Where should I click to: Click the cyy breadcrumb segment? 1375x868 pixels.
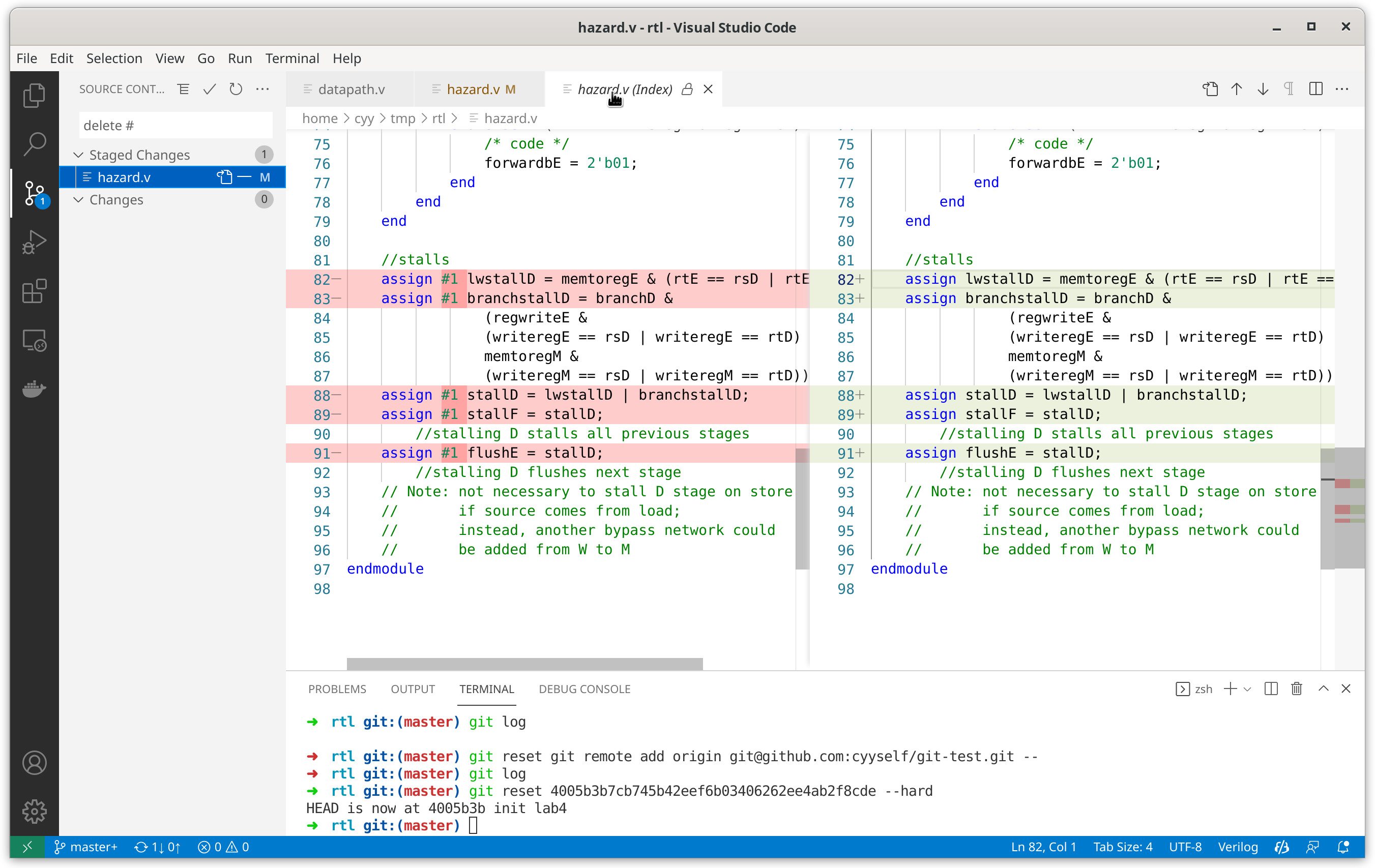[x=364, y=118]
